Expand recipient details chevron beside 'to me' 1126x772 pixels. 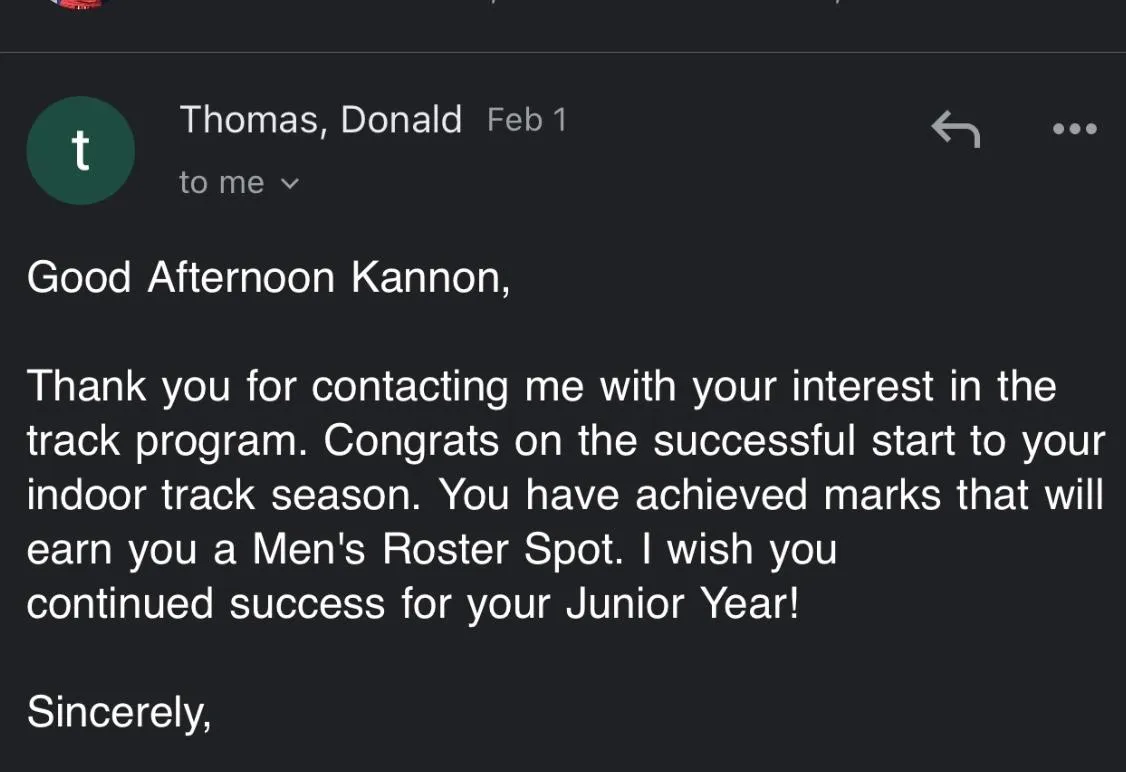pyautogui.click(x=289, y=183)
